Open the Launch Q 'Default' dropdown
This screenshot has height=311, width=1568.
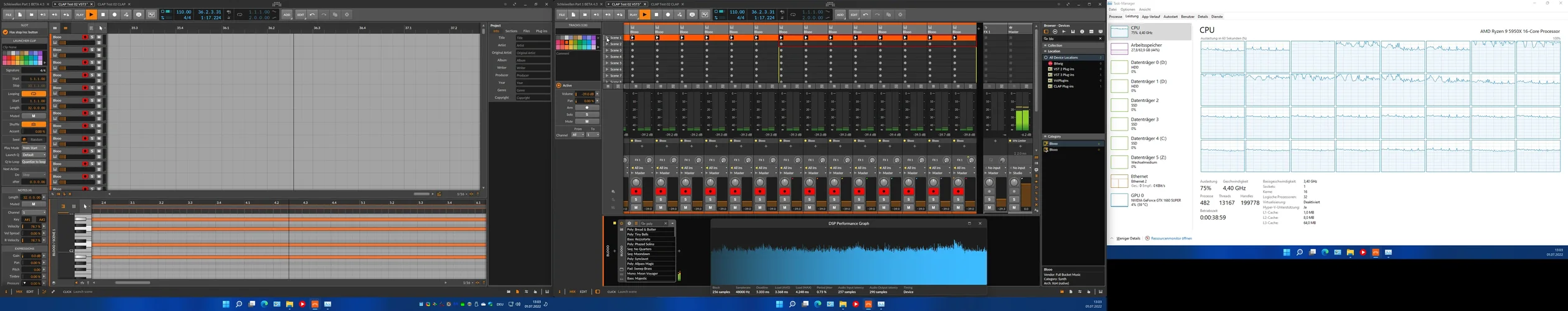coord(34,155)
